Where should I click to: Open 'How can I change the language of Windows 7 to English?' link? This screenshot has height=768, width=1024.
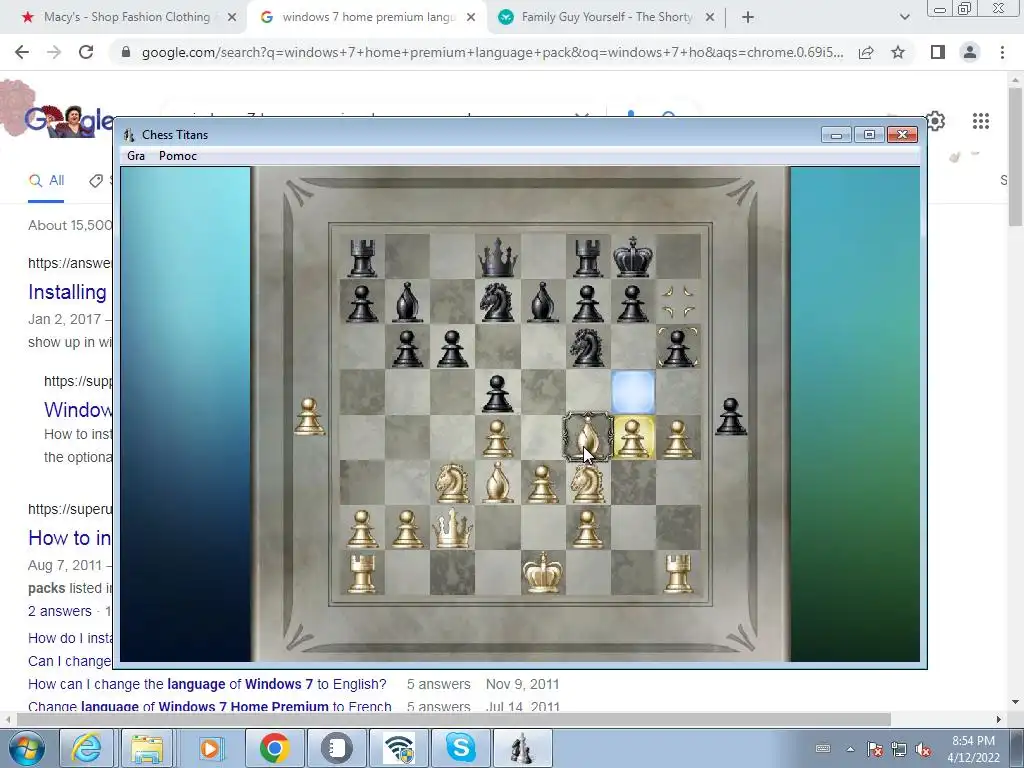tap(207, 684)
